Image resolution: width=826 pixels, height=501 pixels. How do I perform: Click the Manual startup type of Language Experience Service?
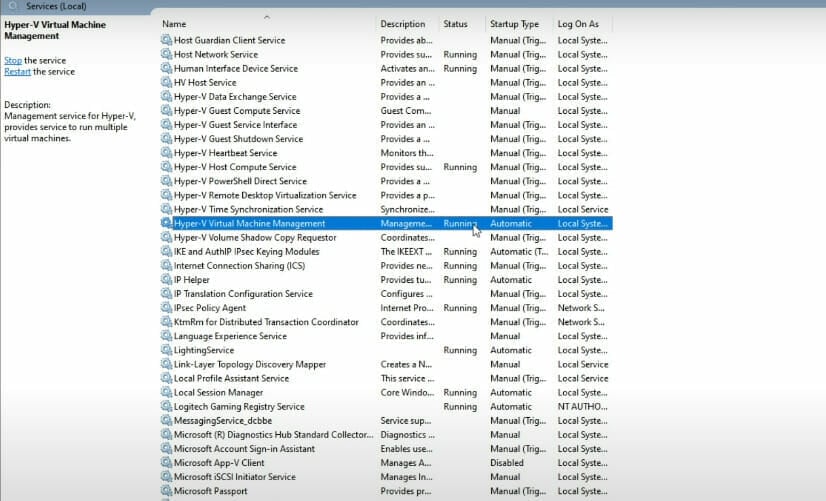[505, 336]
